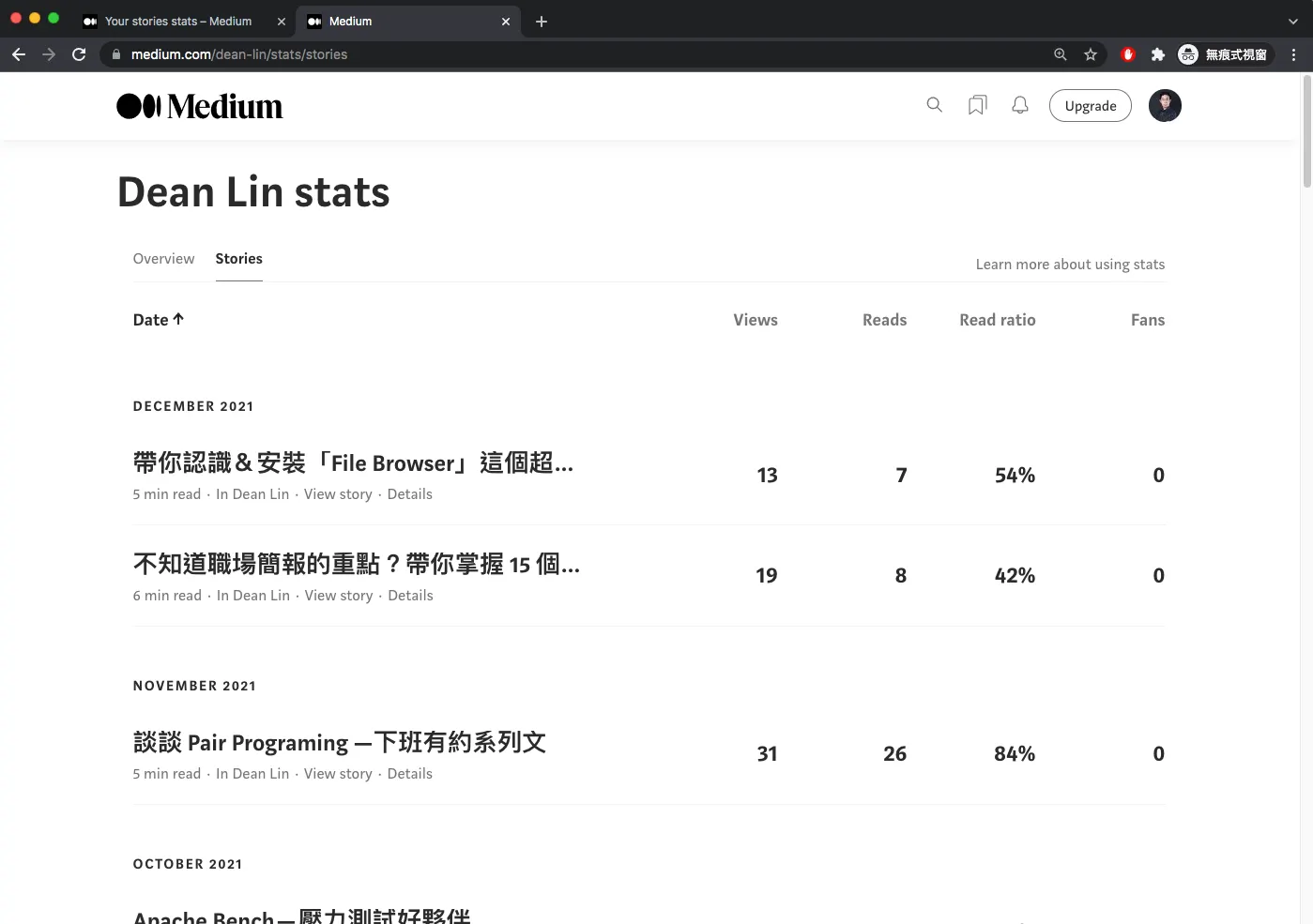
Task: Sort stories by the Fans column
Action: [x=1148, y=320]
